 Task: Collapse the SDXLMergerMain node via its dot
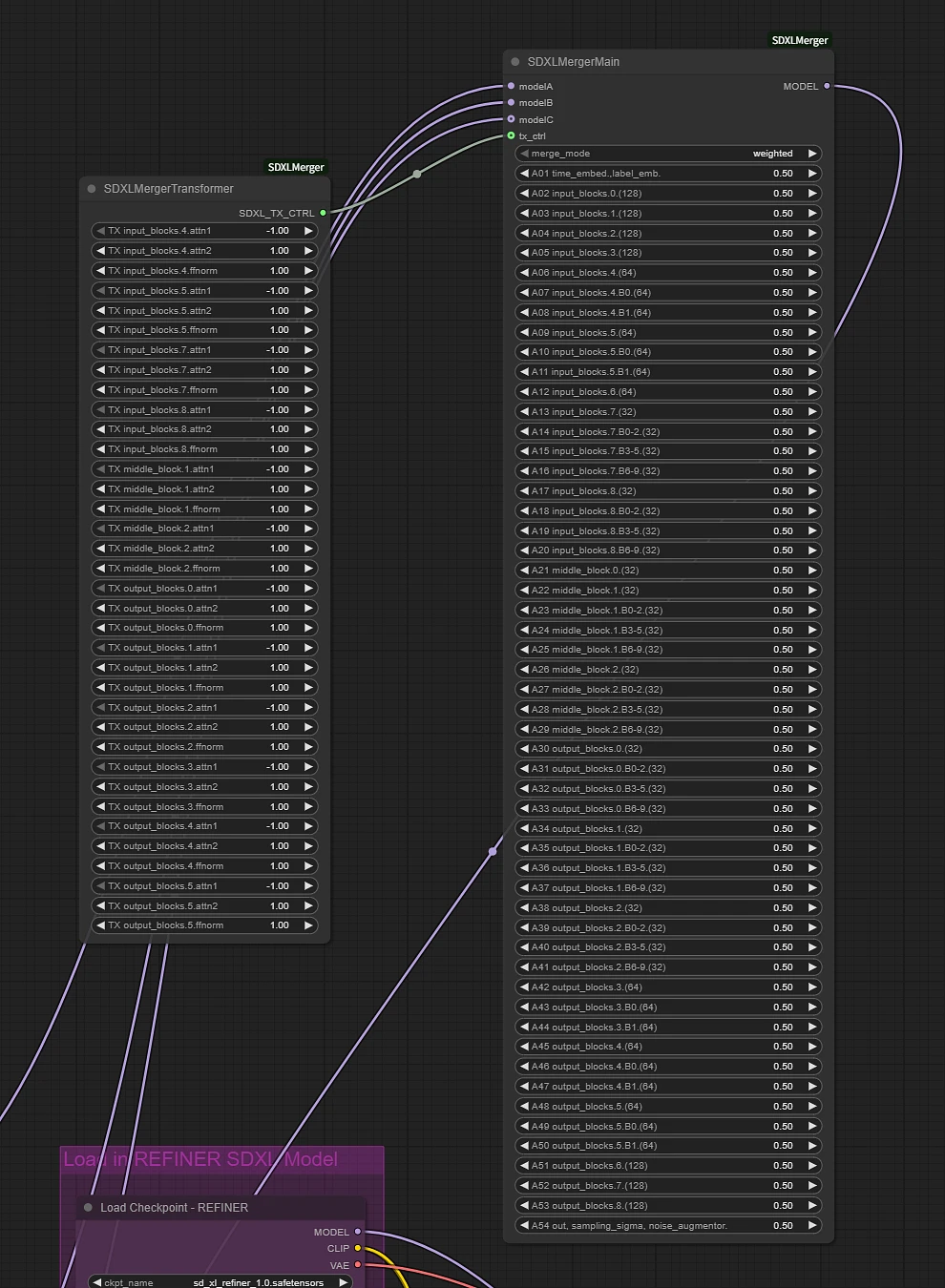click(x=515, y=61)
